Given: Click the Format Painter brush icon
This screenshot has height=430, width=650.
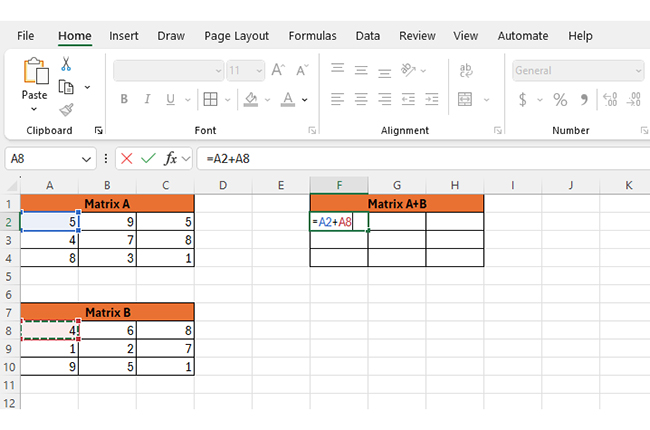Looking at the screenshot, I should click(66, 109).
